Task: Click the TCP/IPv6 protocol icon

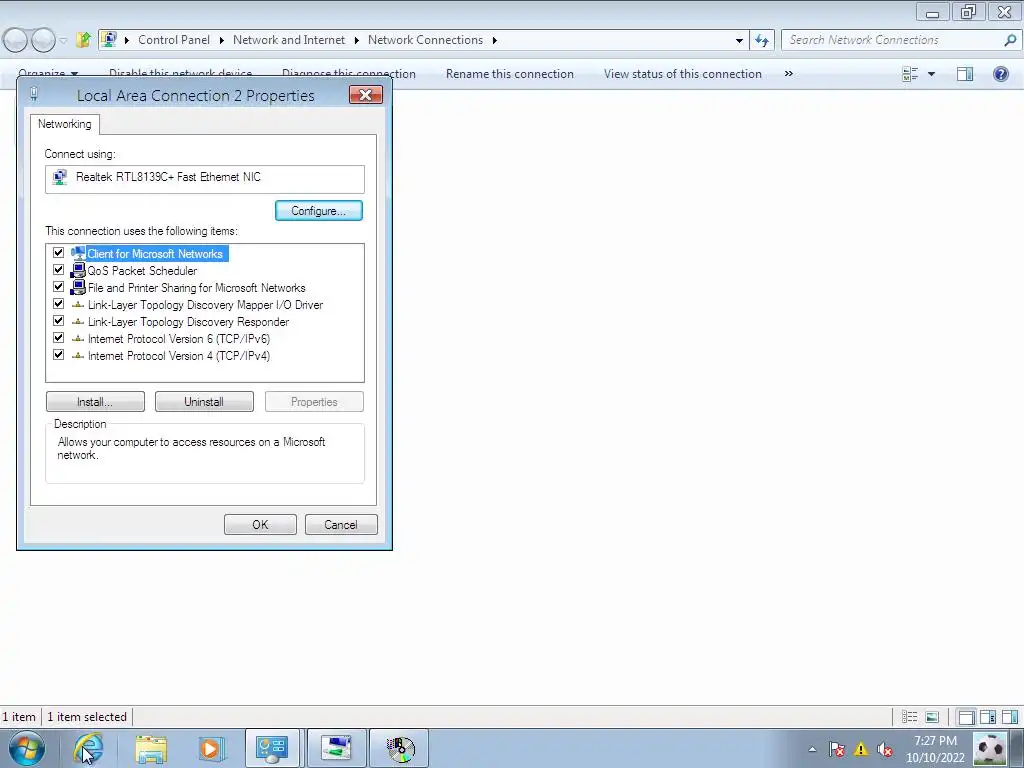Action: 78,338
